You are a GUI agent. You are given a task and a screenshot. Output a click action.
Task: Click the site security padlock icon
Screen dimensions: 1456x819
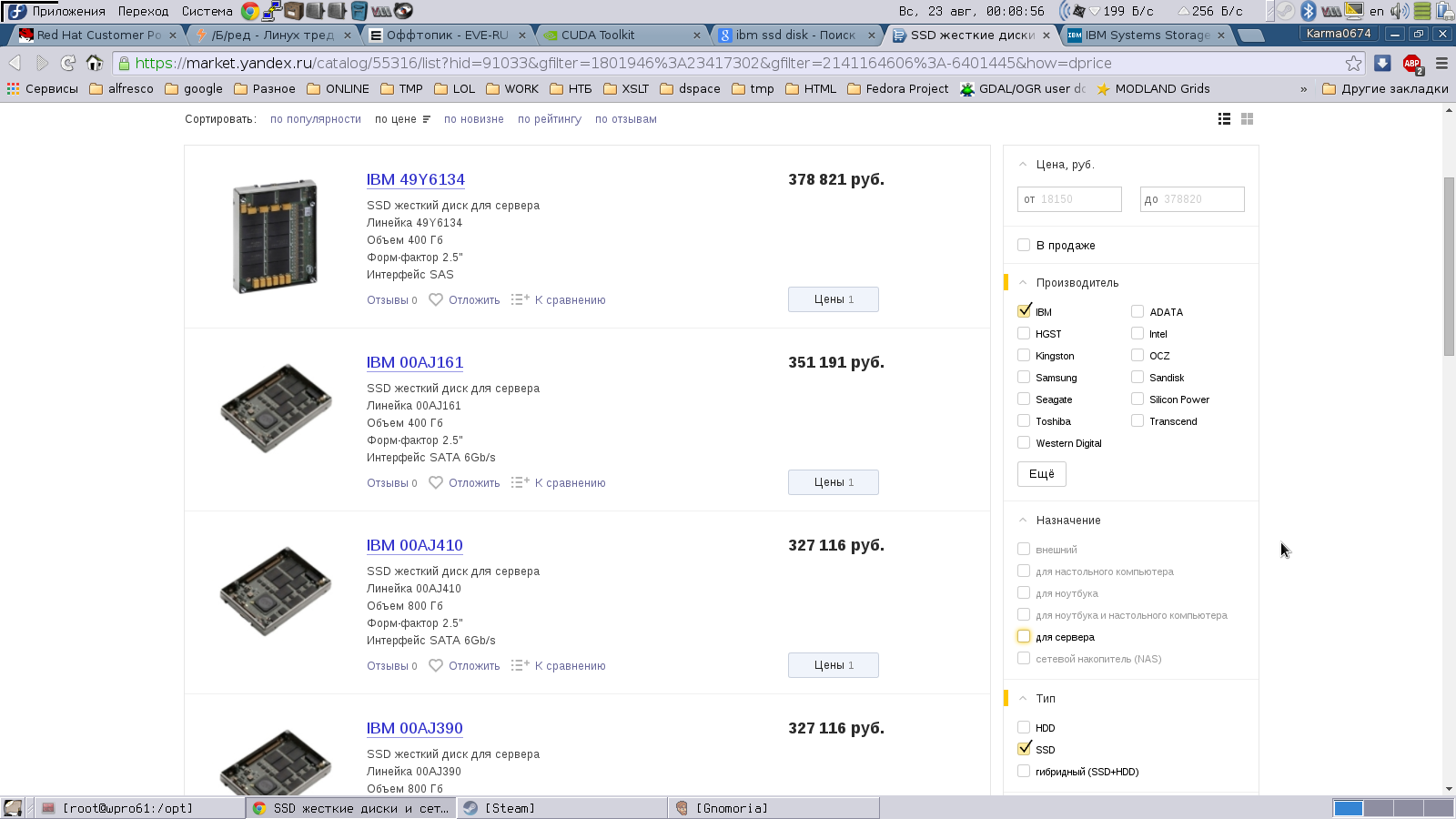coord(125,63)
